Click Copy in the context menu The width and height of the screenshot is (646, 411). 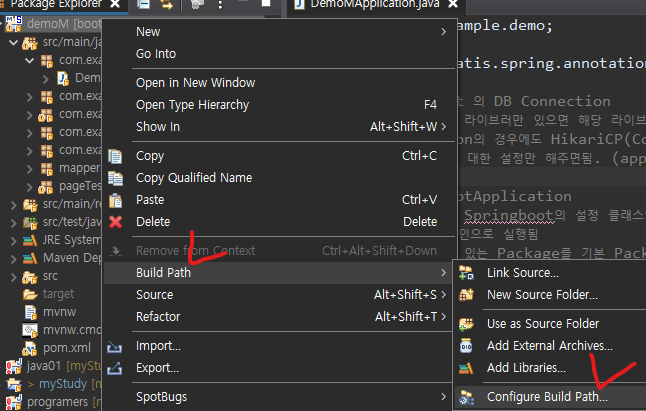click(279, 156)
